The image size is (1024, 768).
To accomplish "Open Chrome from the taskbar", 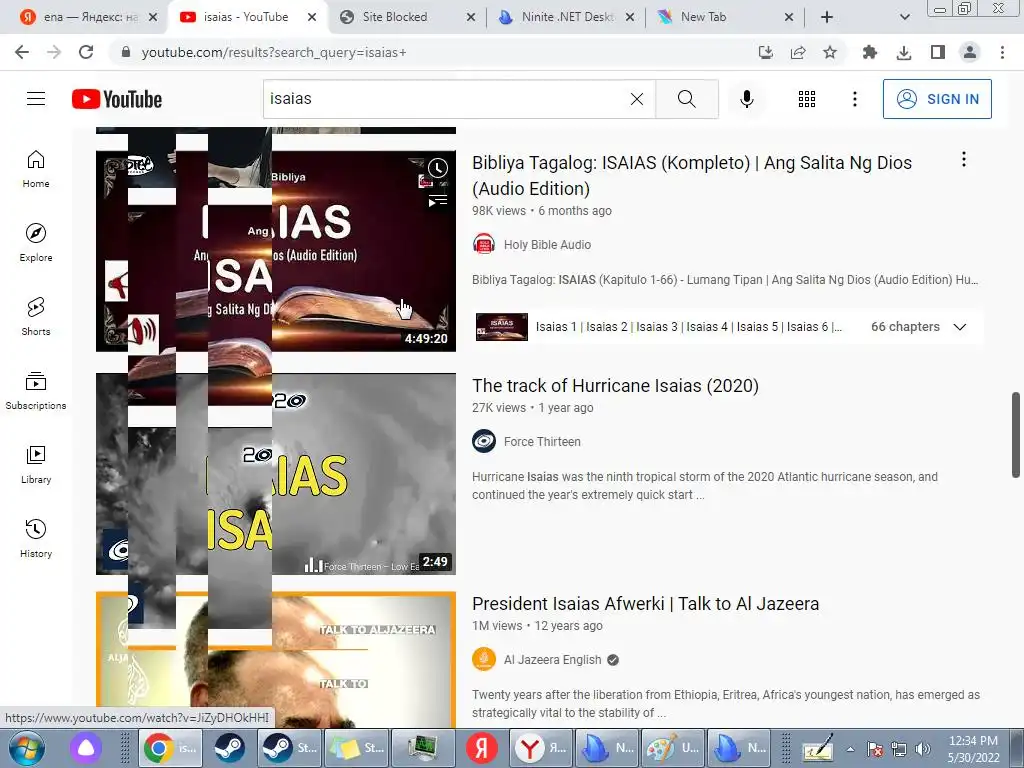I will pyautogui.click(x=170, y=748).
